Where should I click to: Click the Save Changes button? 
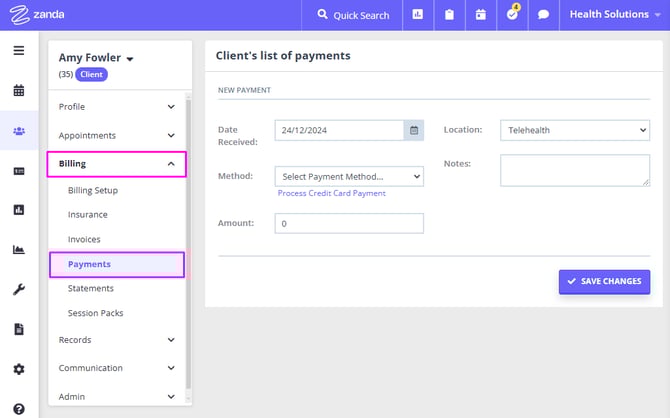(x=604, y=281)
